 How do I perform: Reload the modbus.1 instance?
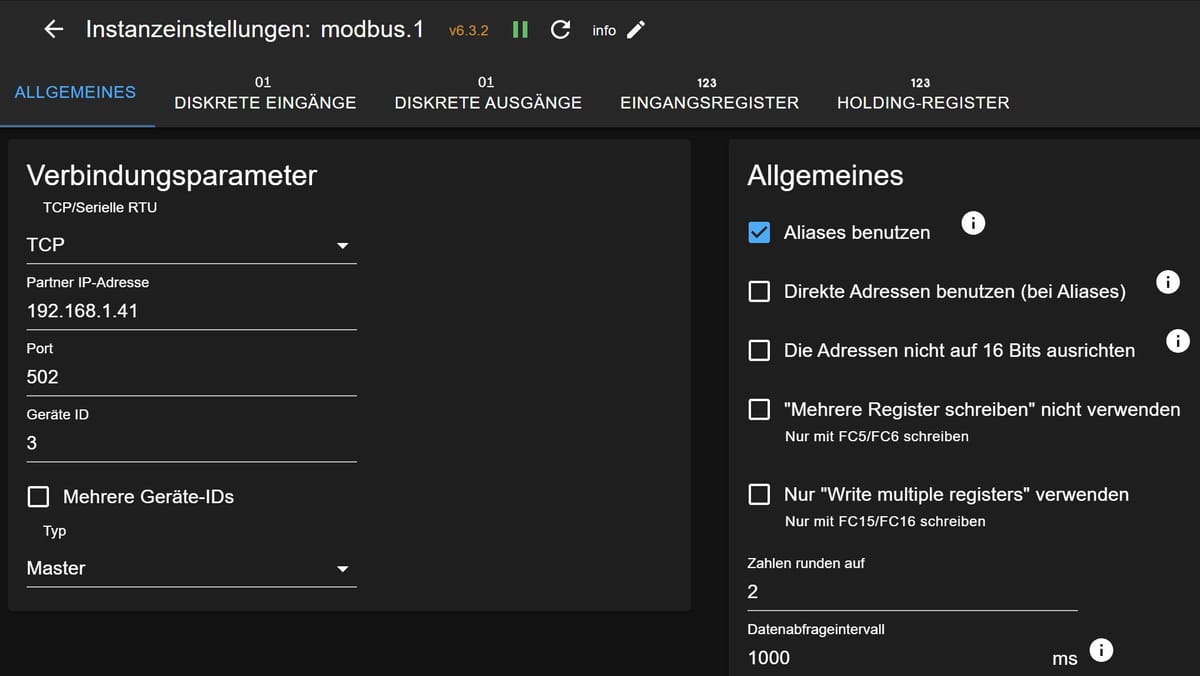point(560,29)
